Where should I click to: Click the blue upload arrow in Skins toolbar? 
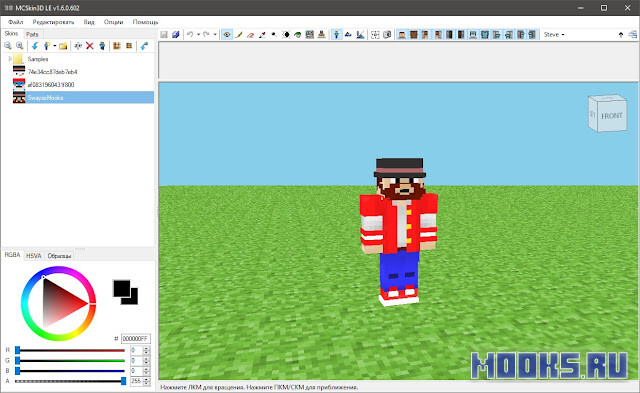point(144,46)
